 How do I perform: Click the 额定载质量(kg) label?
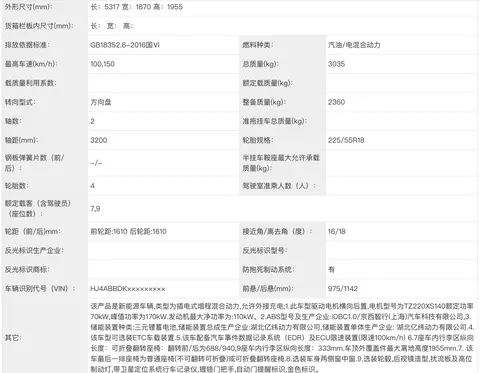pyautogui.click(x=268, y=83)
